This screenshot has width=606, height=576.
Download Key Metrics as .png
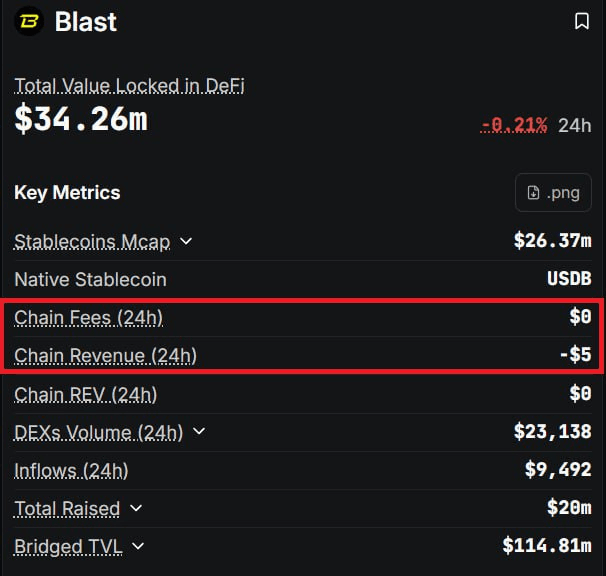(553, 193)
